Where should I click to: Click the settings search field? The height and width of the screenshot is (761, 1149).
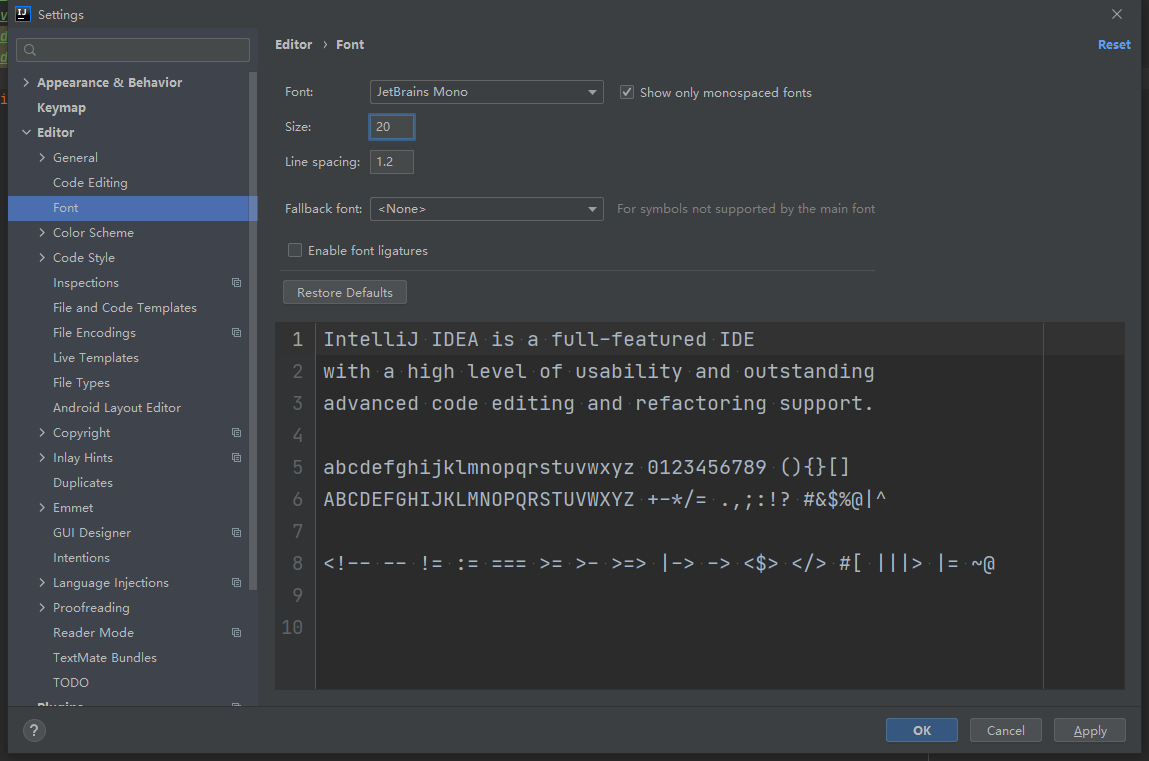[x=133, y=50]
